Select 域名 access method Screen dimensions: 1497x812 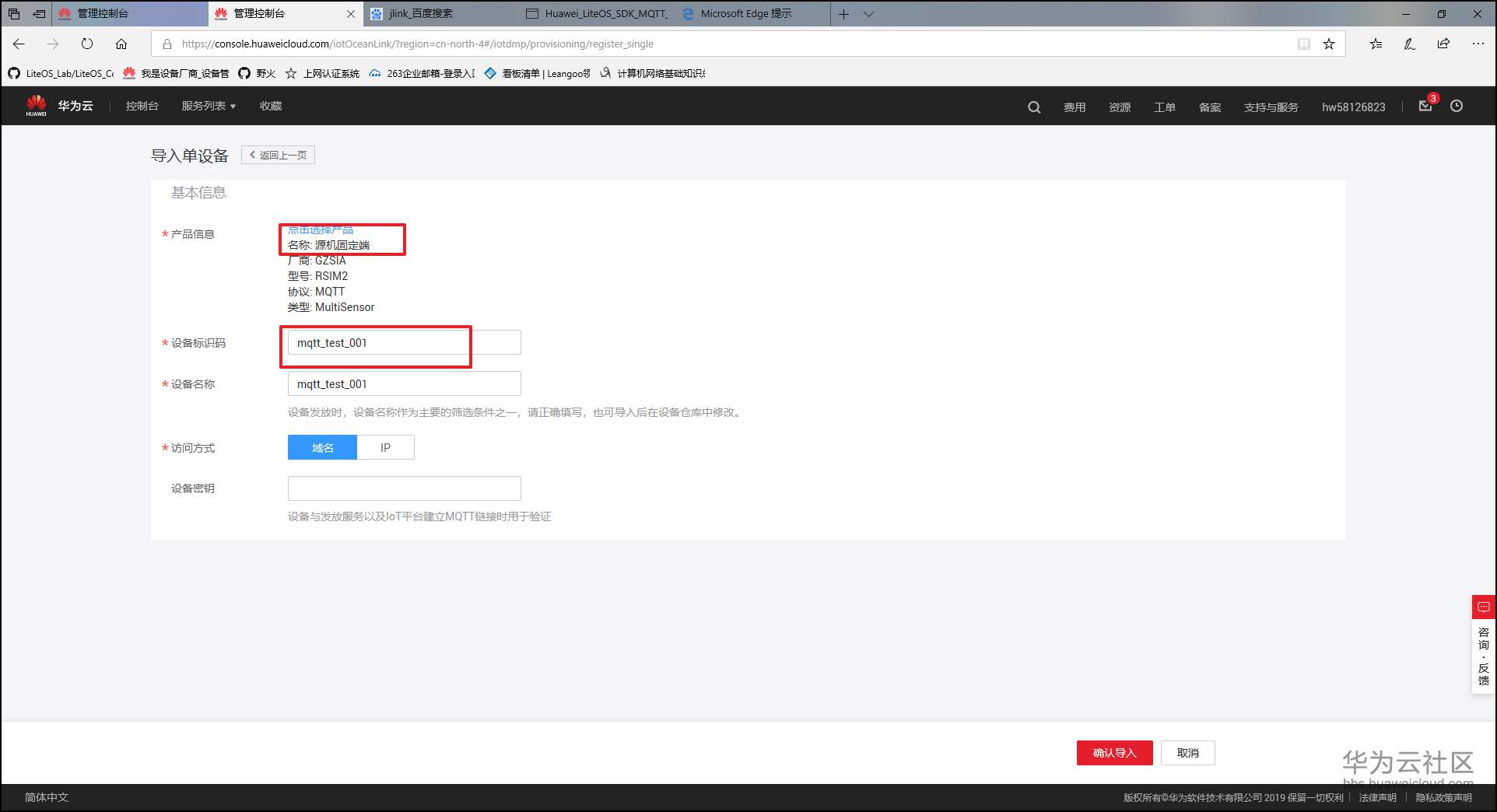322,447
